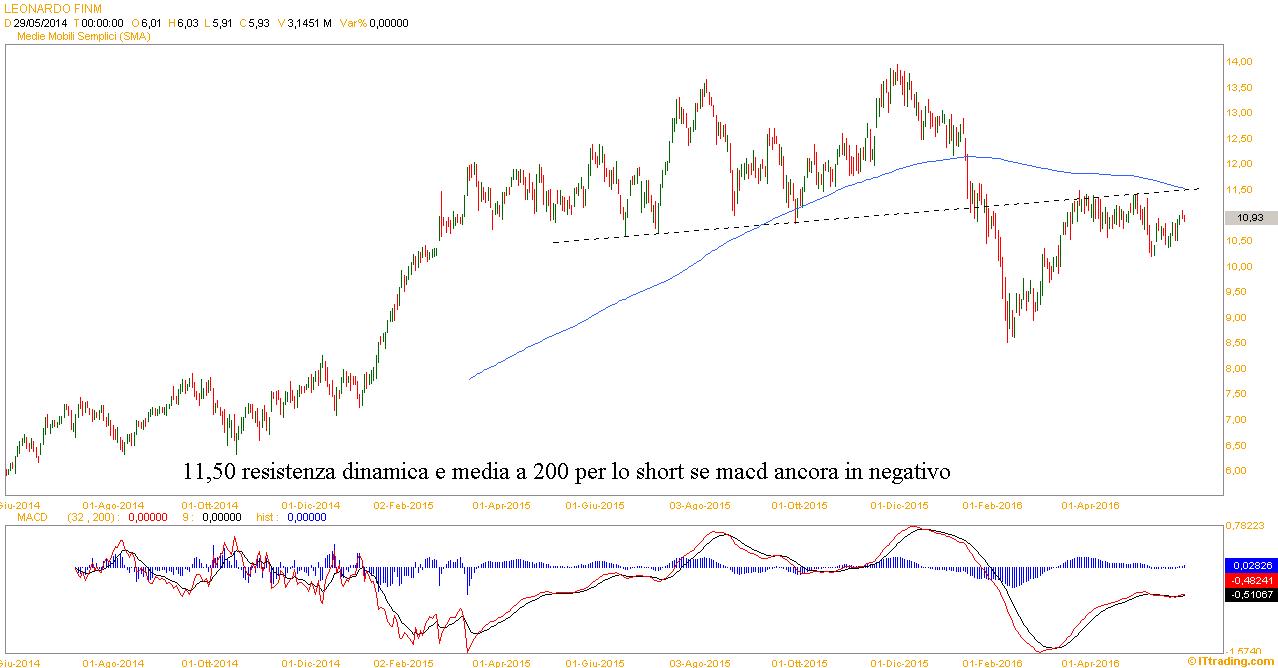
Task: Click the Var% value 0,00000
Action: [x=390, y=22]
